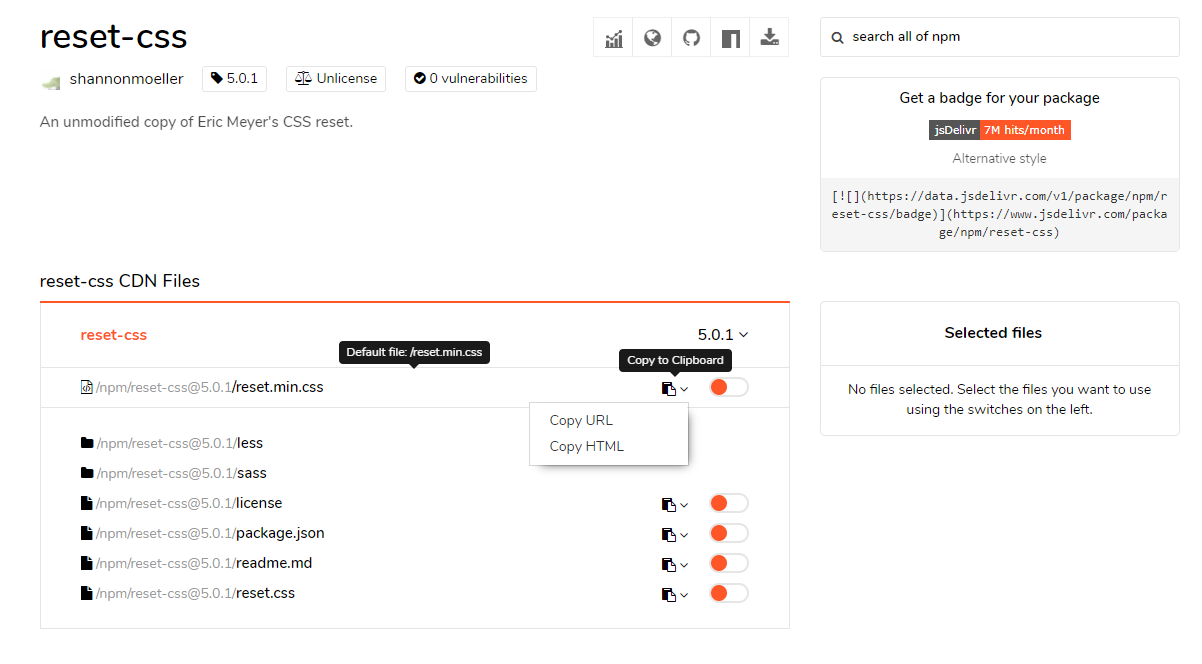
Task: Click file icon beside package.json
Action: [87, 533]
